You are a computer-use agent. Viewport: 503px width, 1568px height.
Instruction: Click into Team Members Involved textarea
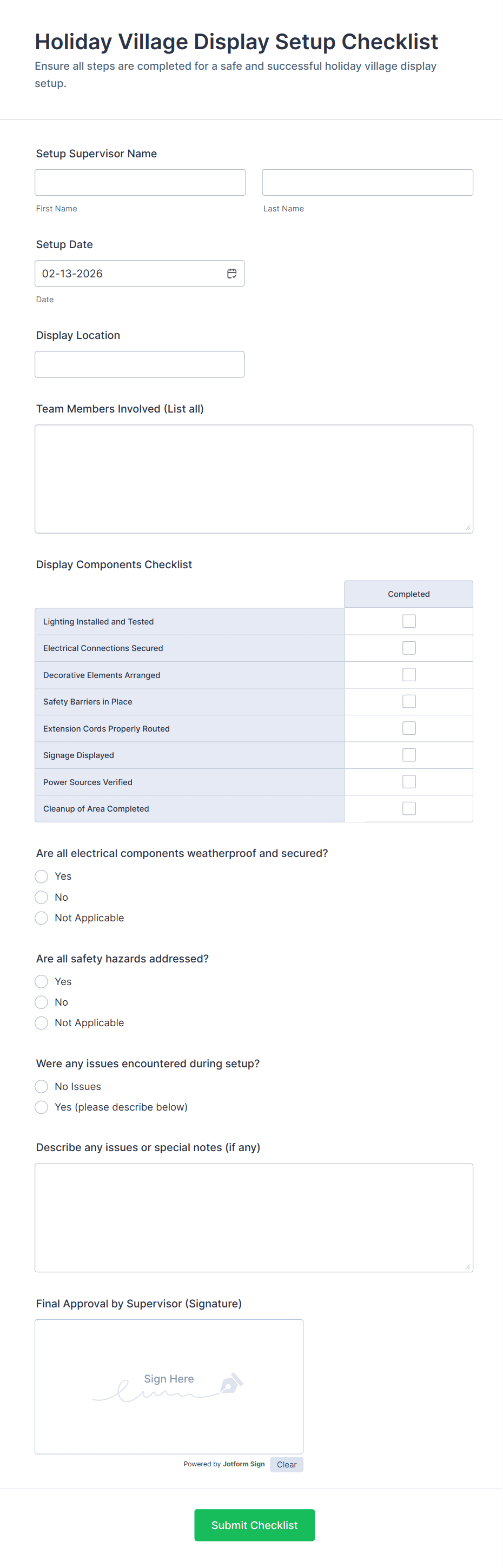253,479
